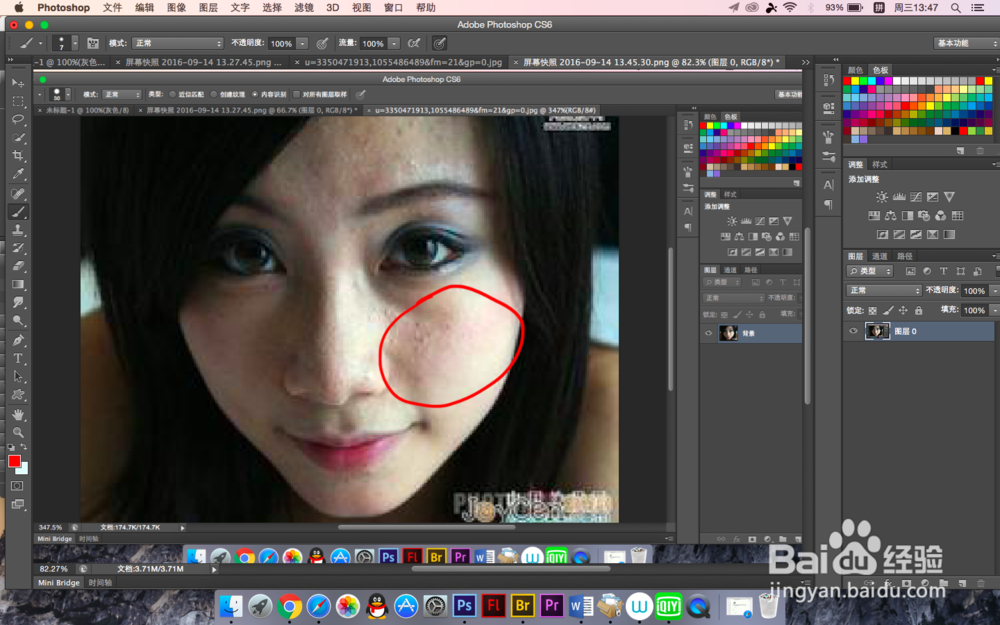Select the Pen tool
Image resolution: width=1000 pixels, height=625 pixels.
tap(18, 340)
